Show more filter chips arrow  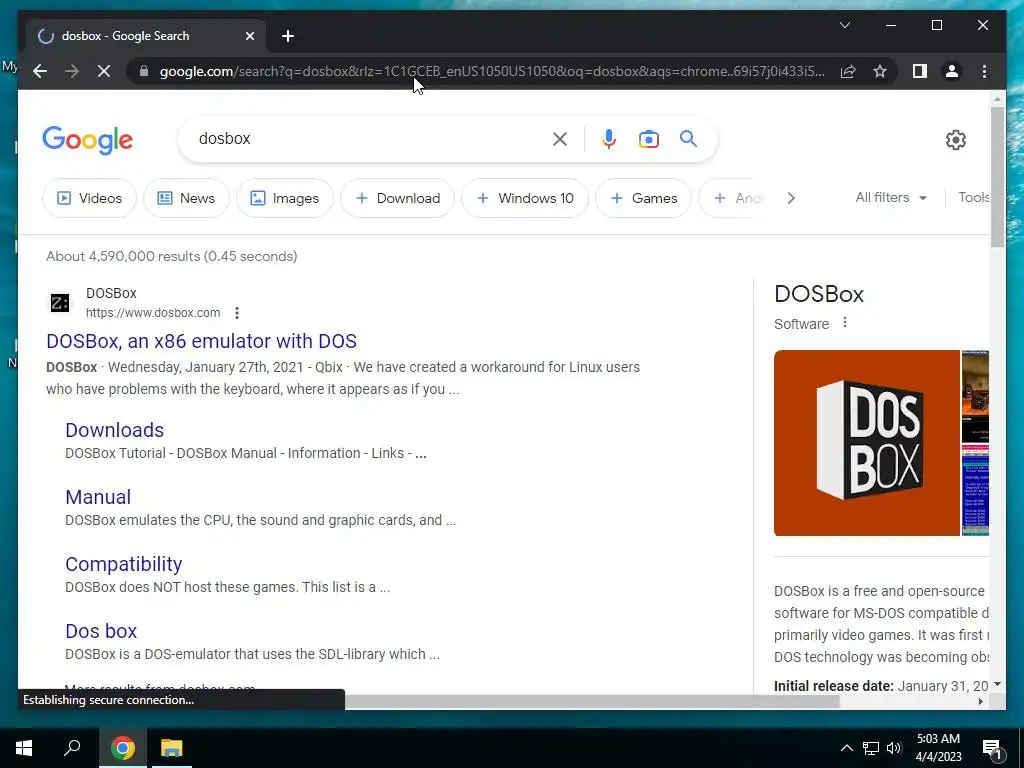(791, 198)
